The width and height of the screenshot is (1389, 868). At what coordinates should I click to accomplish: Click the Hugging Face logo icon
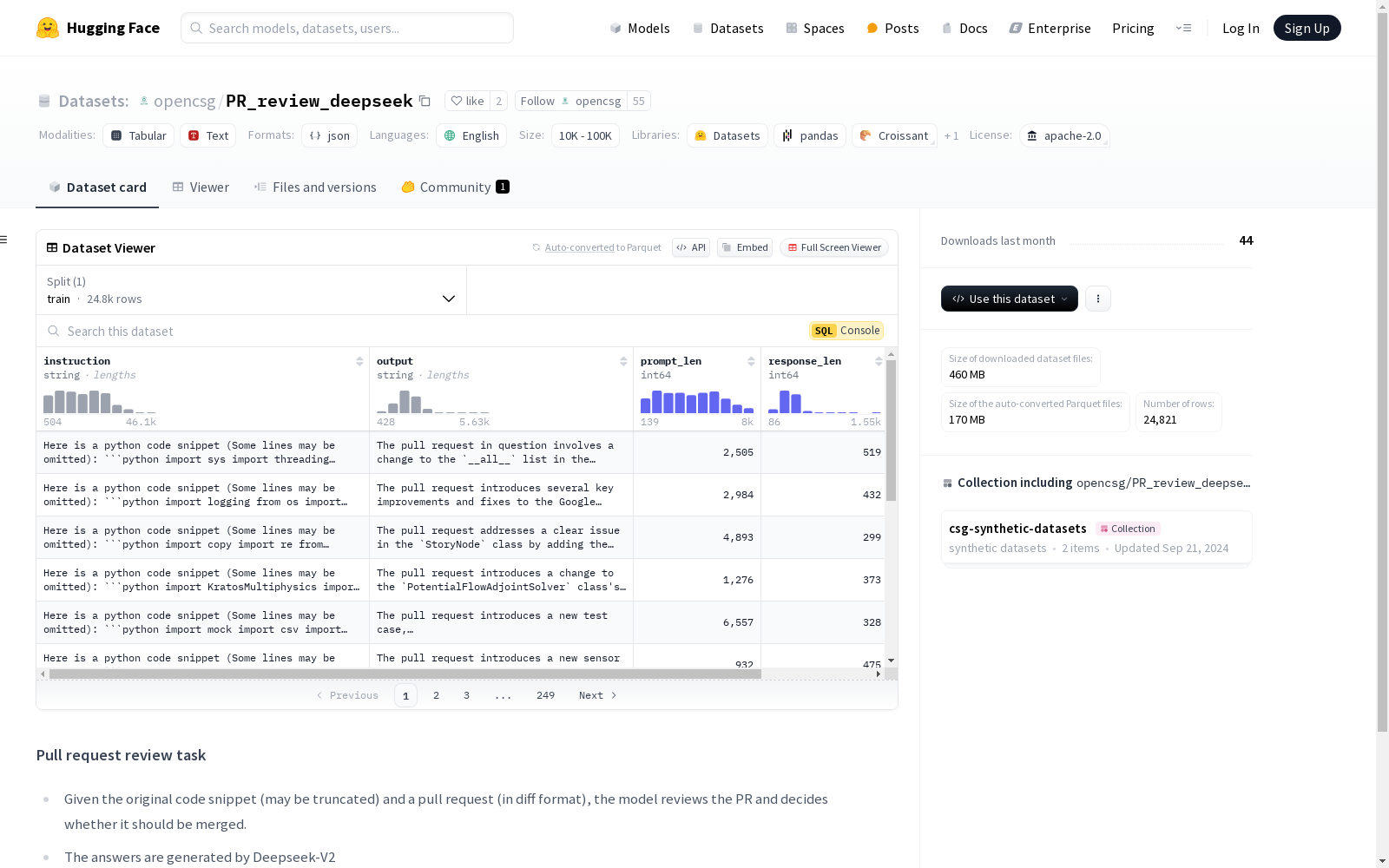click(48, 28)
